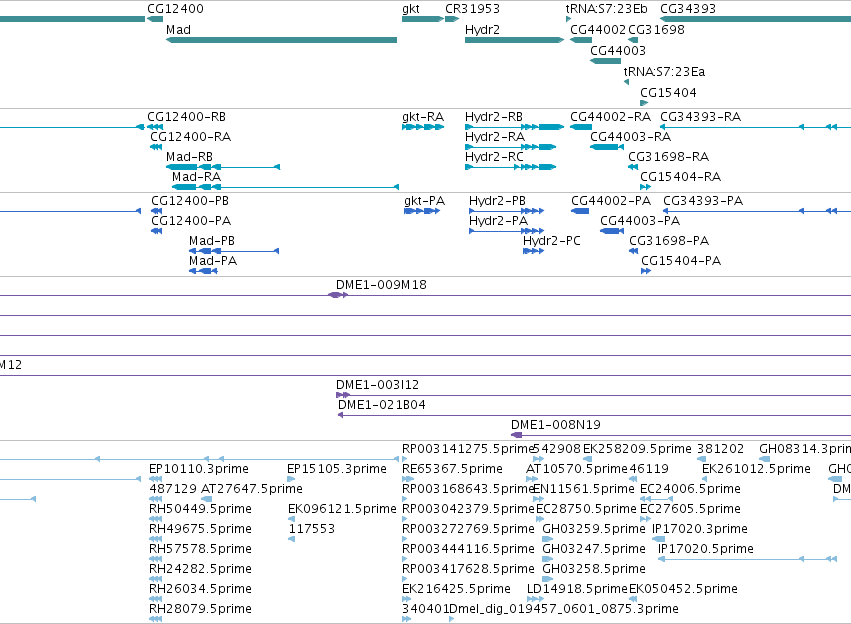Click the Mad-PA protein feature
This screenshot has width=851, height=624.
[203, 271]
